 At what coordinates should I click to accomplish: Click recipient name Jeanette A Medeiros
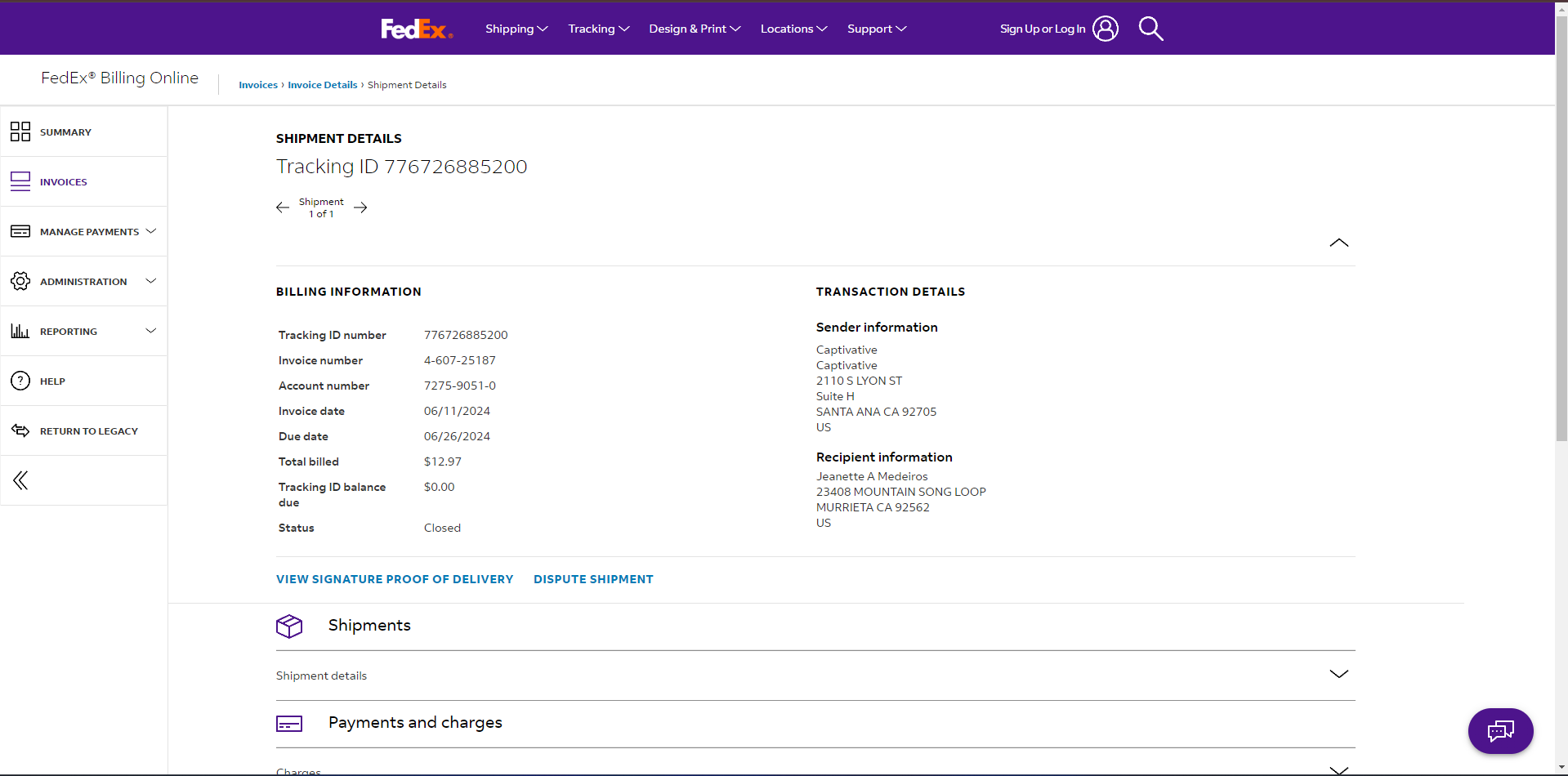coord(872,476)
